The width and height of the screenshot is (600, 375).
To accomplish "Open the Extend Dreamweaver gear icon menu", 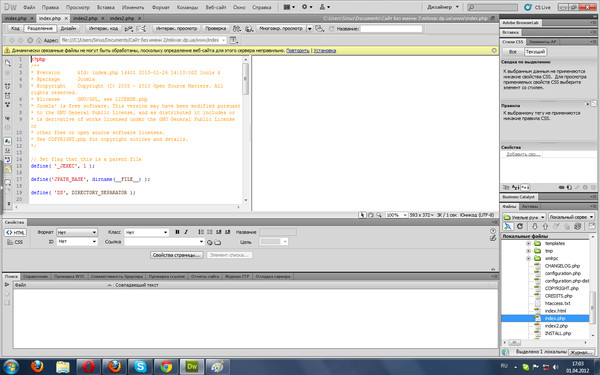I will coord(307,7).
